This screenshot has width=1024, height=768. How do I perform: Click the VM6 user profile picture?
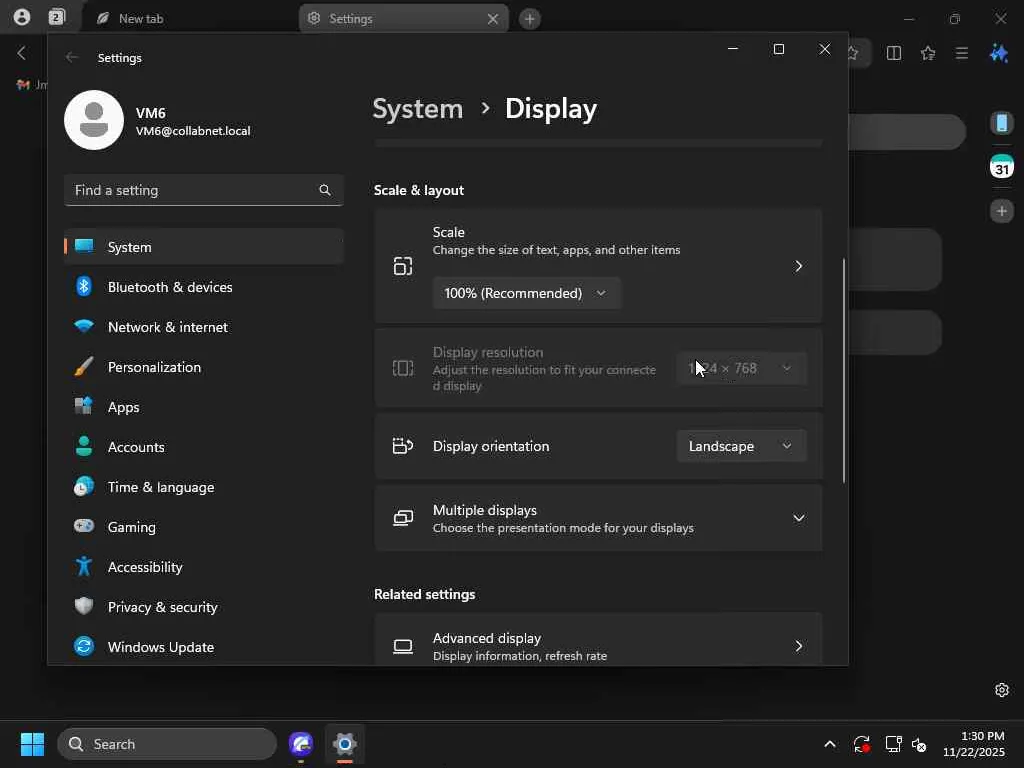pyautogui.click(x=94, y=120)
